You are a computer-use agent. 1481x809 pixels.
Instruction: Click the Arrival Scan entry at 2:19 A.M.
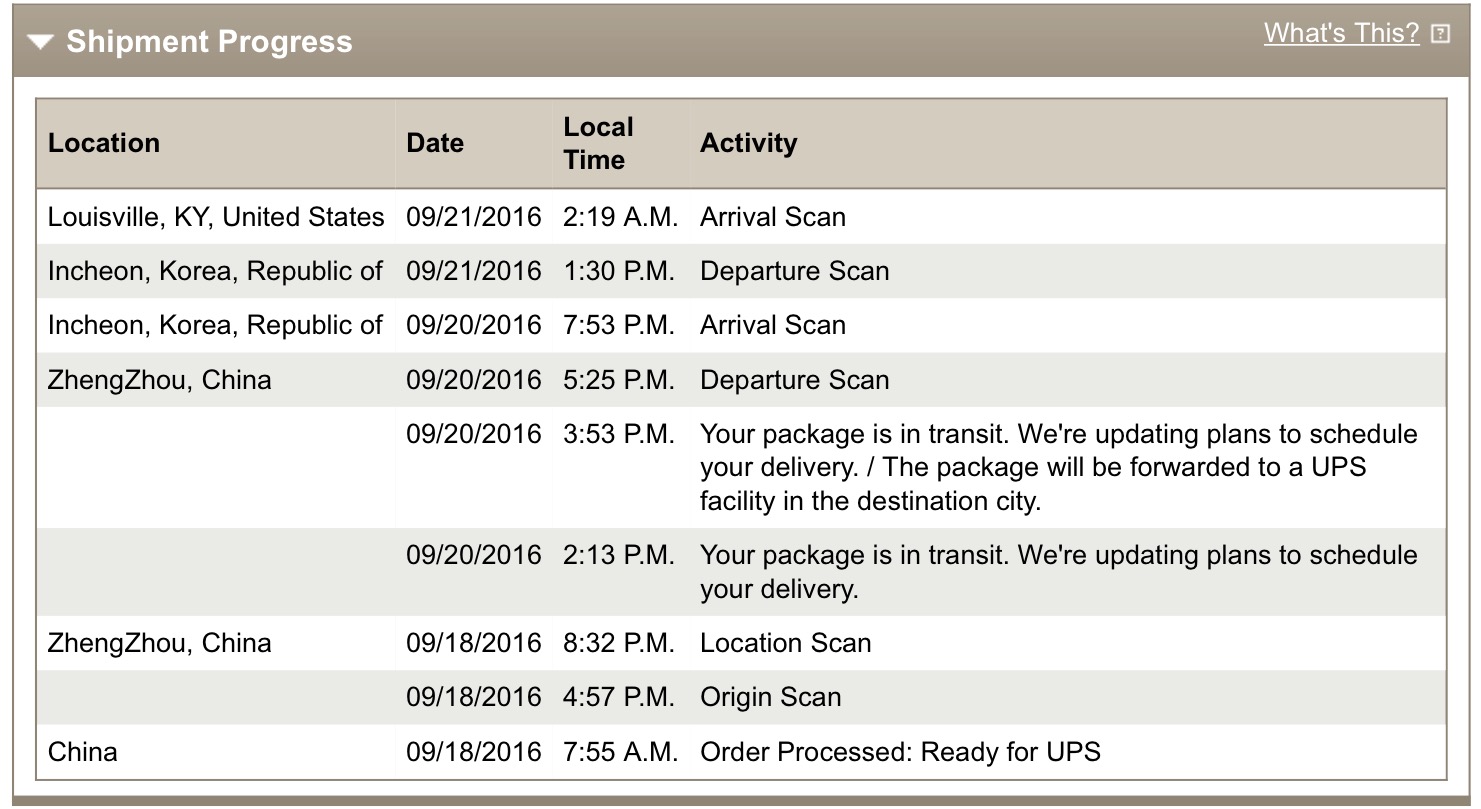click(x=773, y=217)
